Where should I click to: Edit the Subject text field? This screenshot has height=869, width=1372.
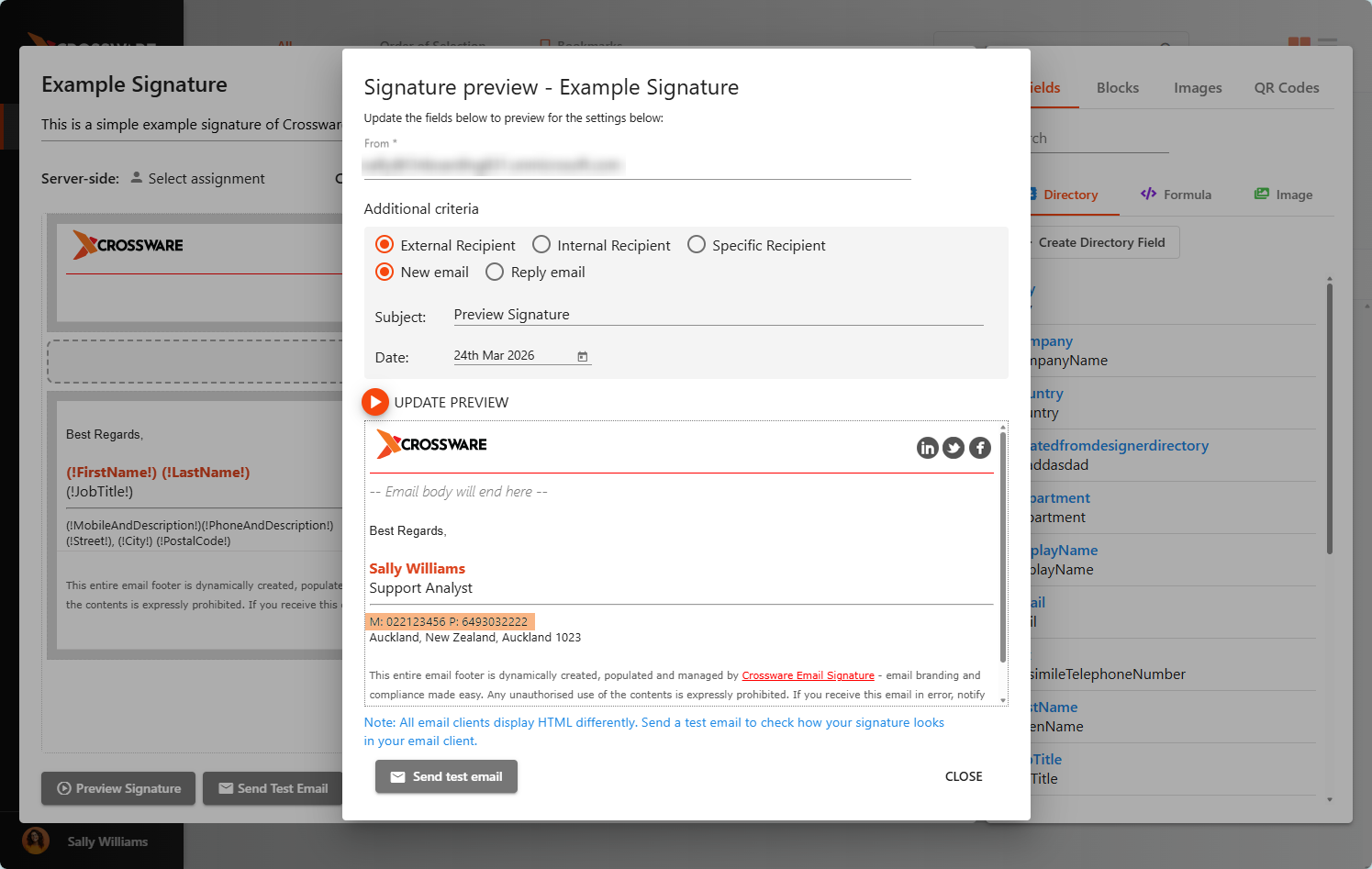717,315
